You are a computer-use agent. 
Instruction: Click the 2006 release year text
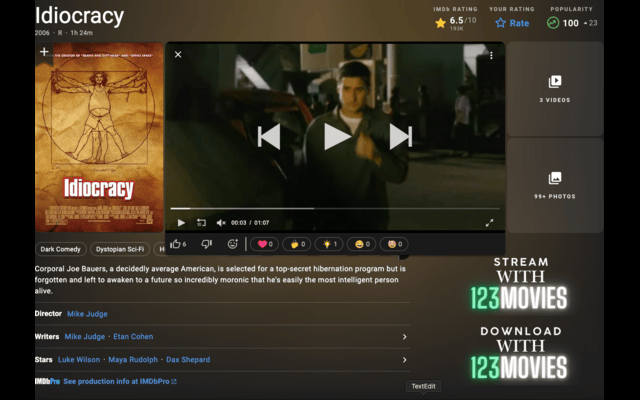[42, 33]
